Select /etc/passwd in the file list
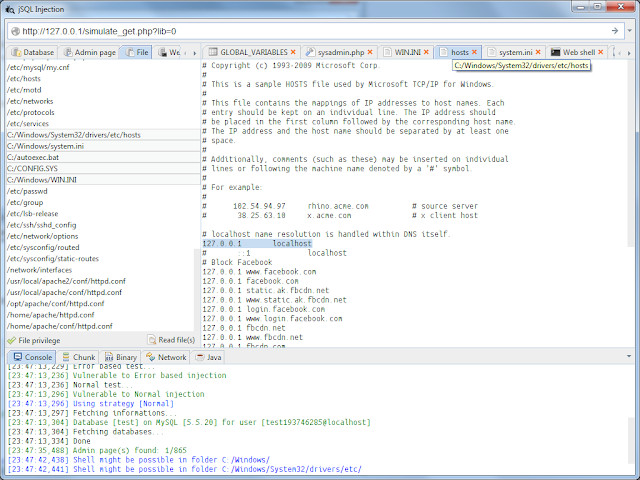640x480 pixels. (100, 191)
